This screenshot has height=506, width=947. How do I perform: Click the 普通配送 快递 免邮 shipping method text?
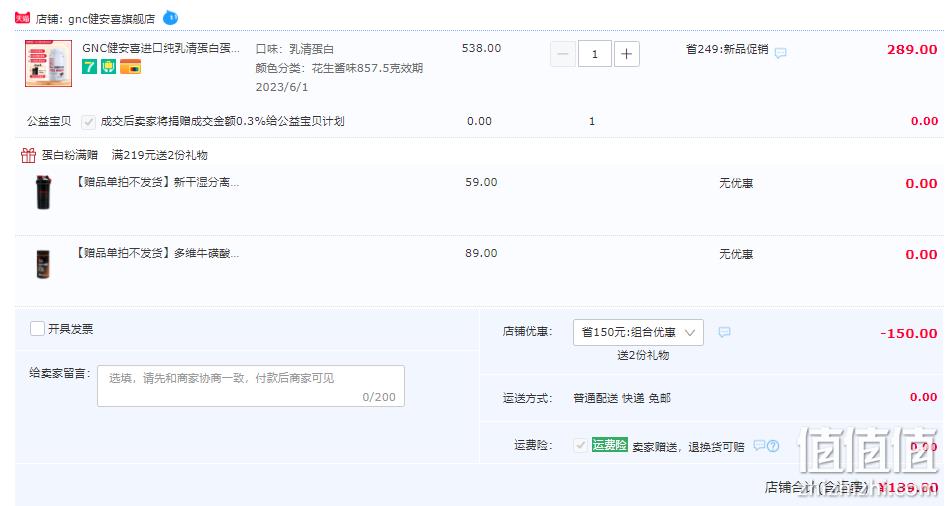click(x=622, y=398)
